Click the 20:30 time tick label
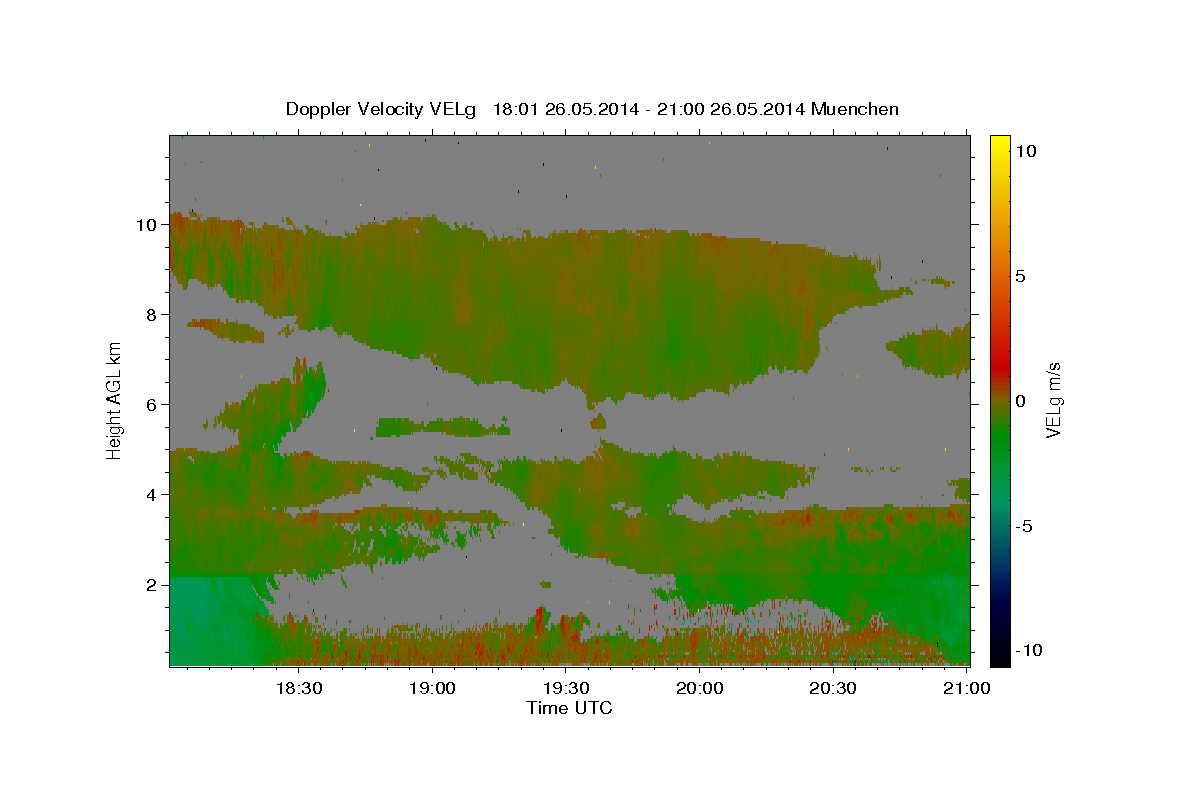This screenshot has height=800, width=1200. click(832, 688)
